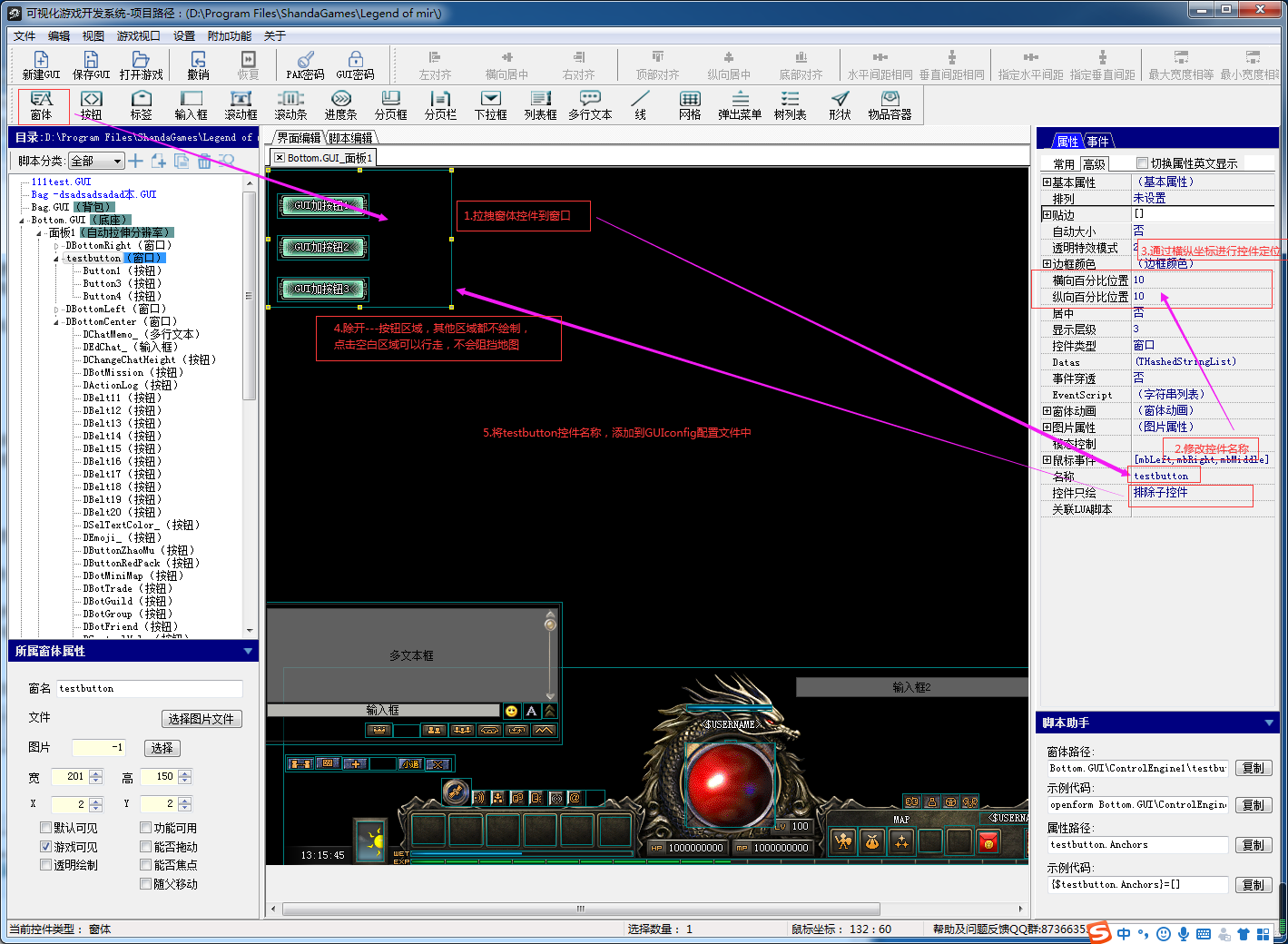Screen dimensions: 1288x944
Task: Save with the 保存GUI icon
Action: (91, 66)
